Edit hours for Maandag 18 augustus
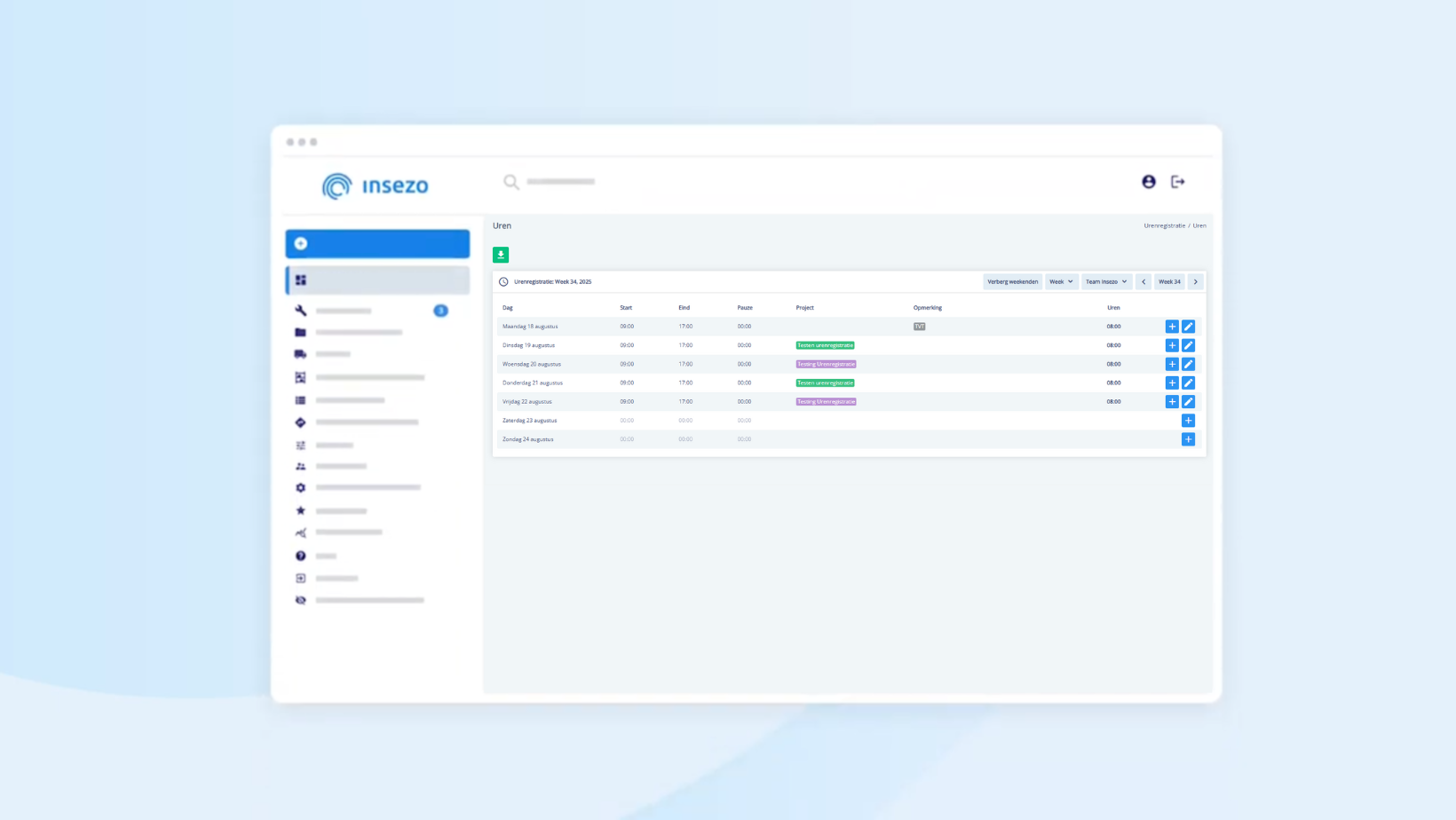This screenshot has height=820, width=1456. 1188,327
